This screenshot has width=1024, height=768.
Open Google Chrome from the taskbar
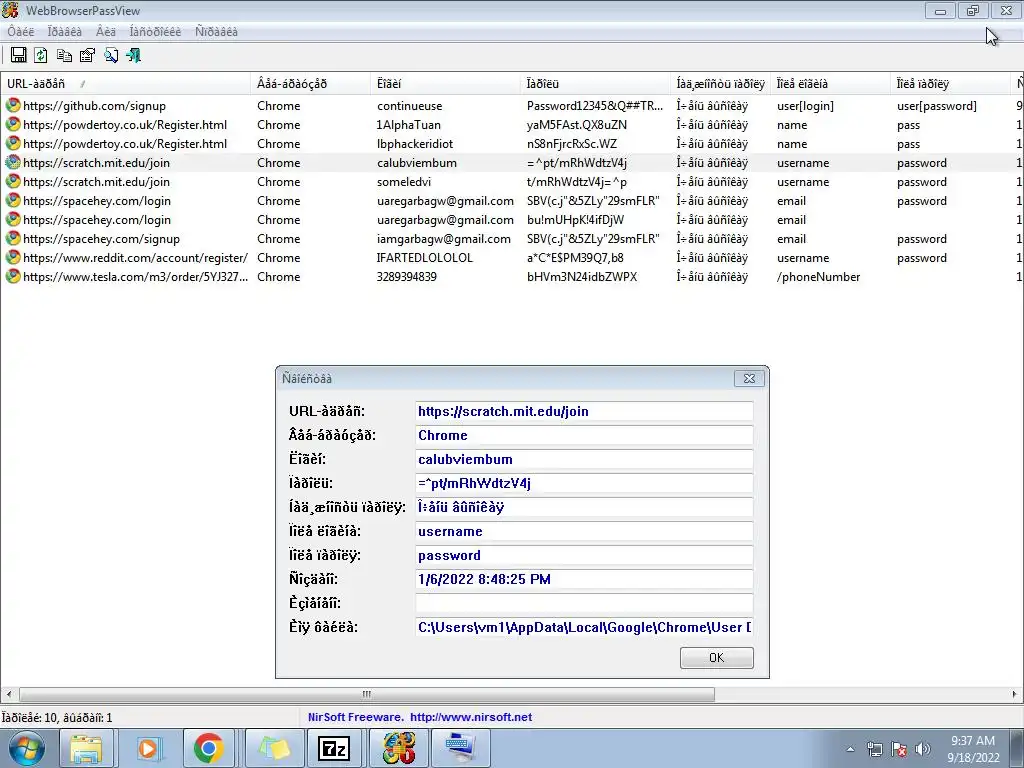209,748
